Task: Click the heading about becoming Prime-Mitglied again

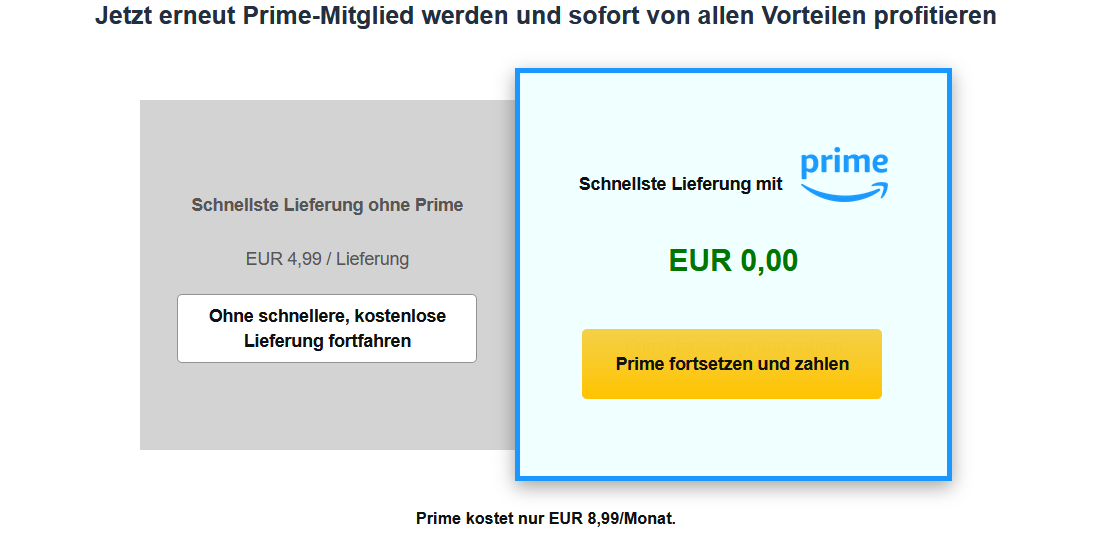Action: pos(546,17)
